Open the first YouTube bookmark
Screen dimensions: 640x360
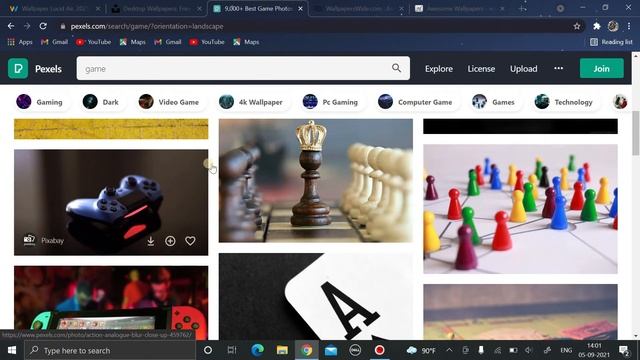tap(93, 42)
